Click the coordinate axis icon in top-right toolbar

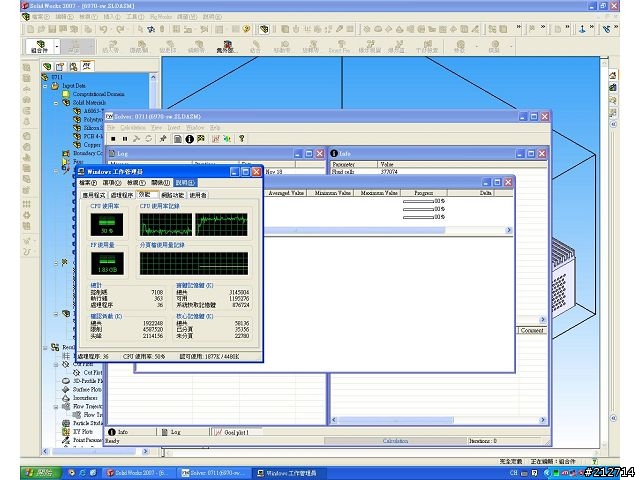[582, 29]
